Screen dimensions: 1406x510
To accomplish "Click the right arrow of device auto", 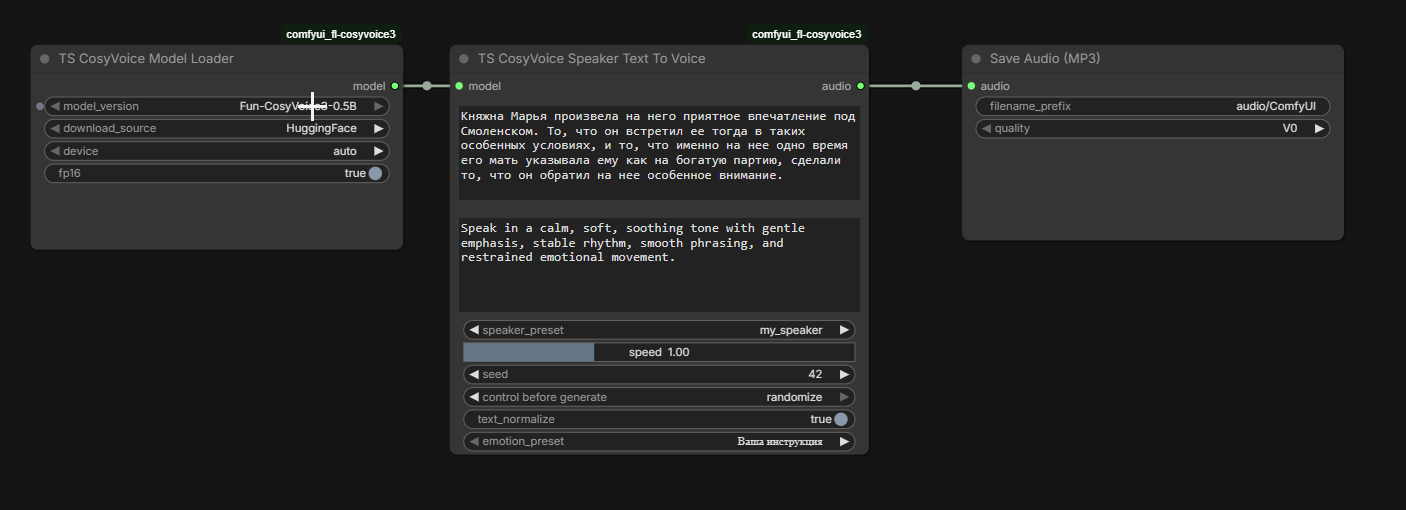I will click(379, 151).
